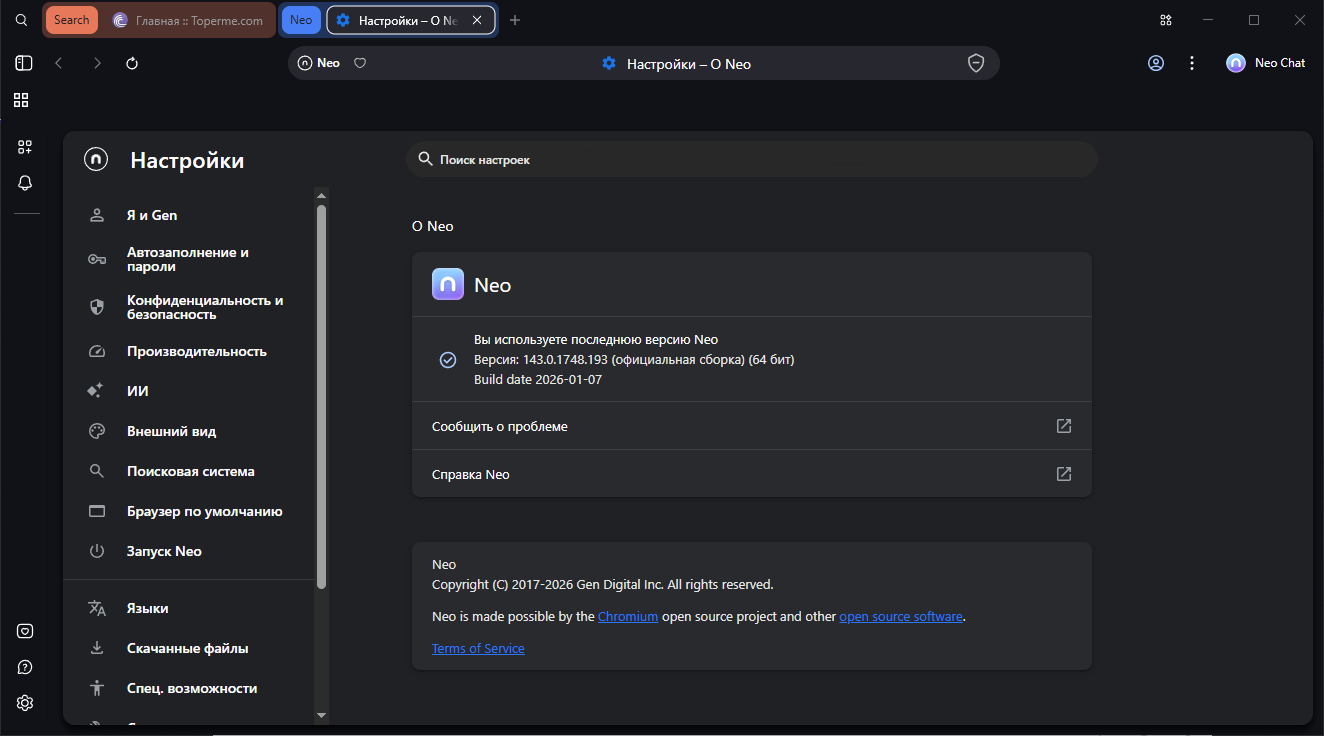
Task: Open the Performance settings section
Action: pos(196,351)
